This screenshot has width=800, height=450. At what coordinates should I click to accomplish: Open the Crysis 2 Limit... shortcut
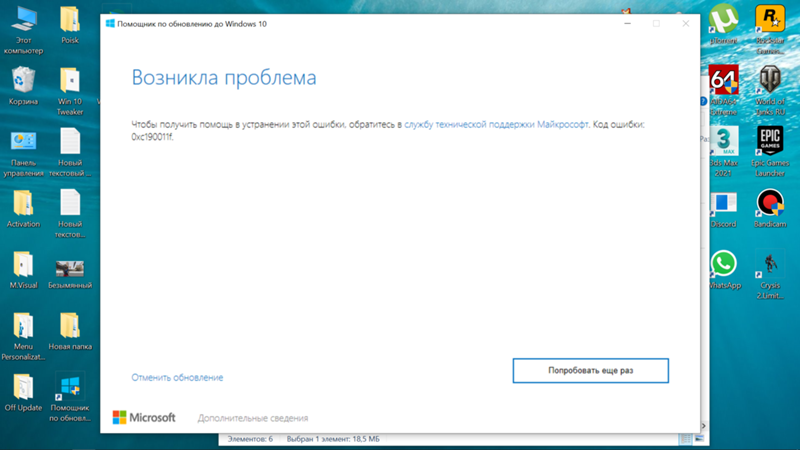point(770,276)
